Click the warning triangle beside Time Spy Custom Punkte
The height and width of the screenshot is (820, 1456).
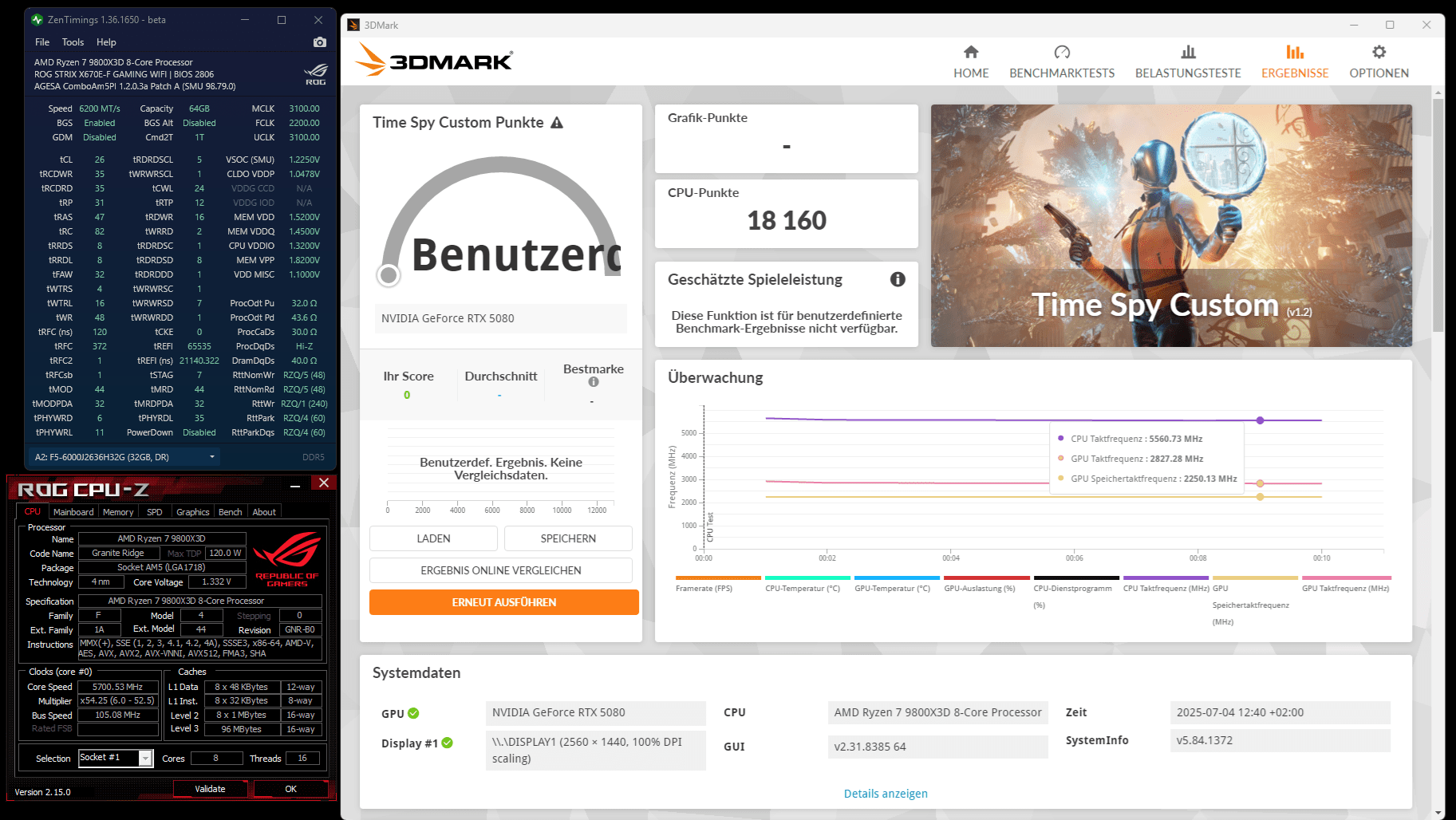(557, 123)
